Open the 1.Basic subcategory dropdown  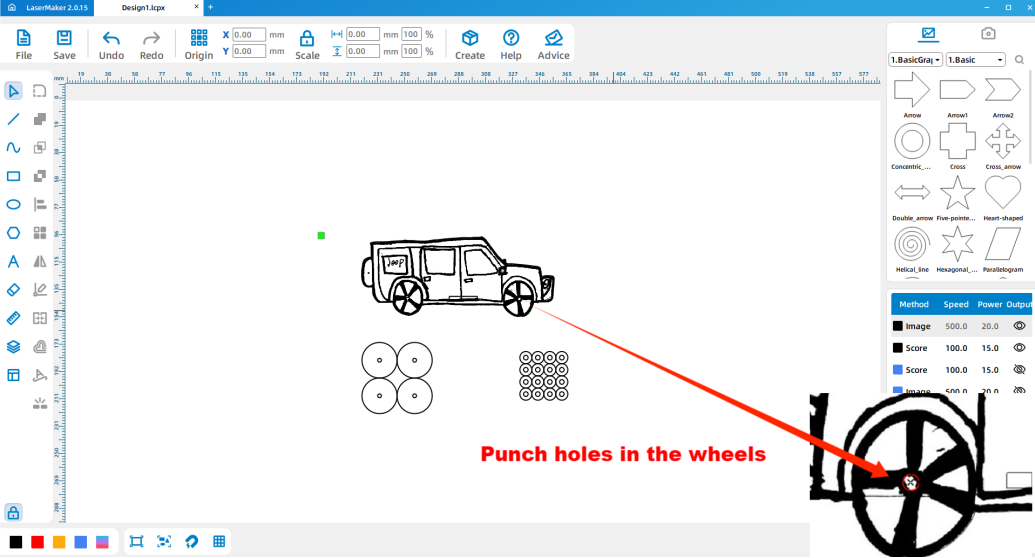click(976, 59)
